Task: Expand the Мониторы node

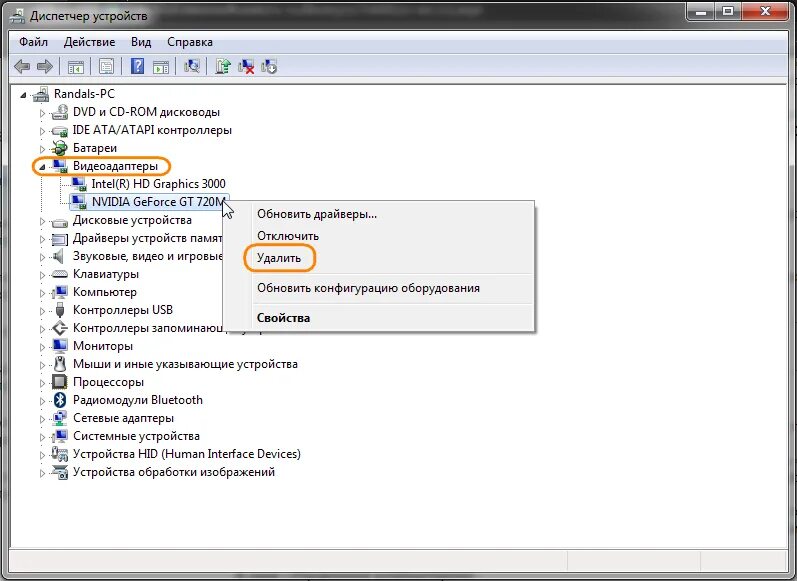Action: tap(42, 347)
